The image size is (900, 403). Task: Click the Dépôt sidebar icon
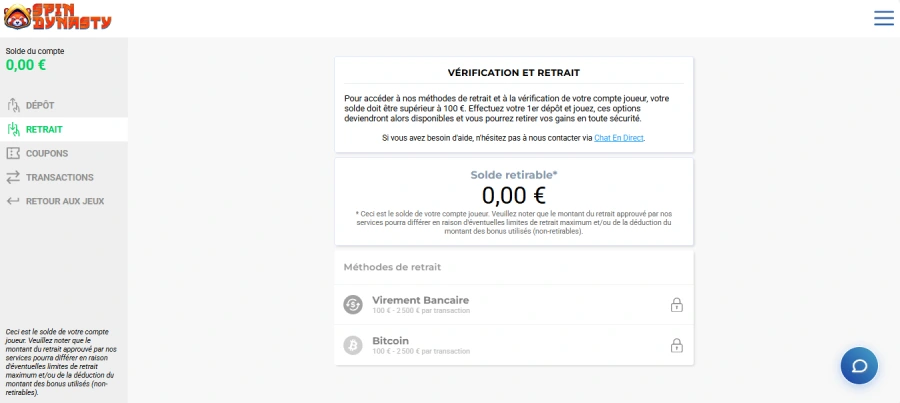(x=14, y=105)
